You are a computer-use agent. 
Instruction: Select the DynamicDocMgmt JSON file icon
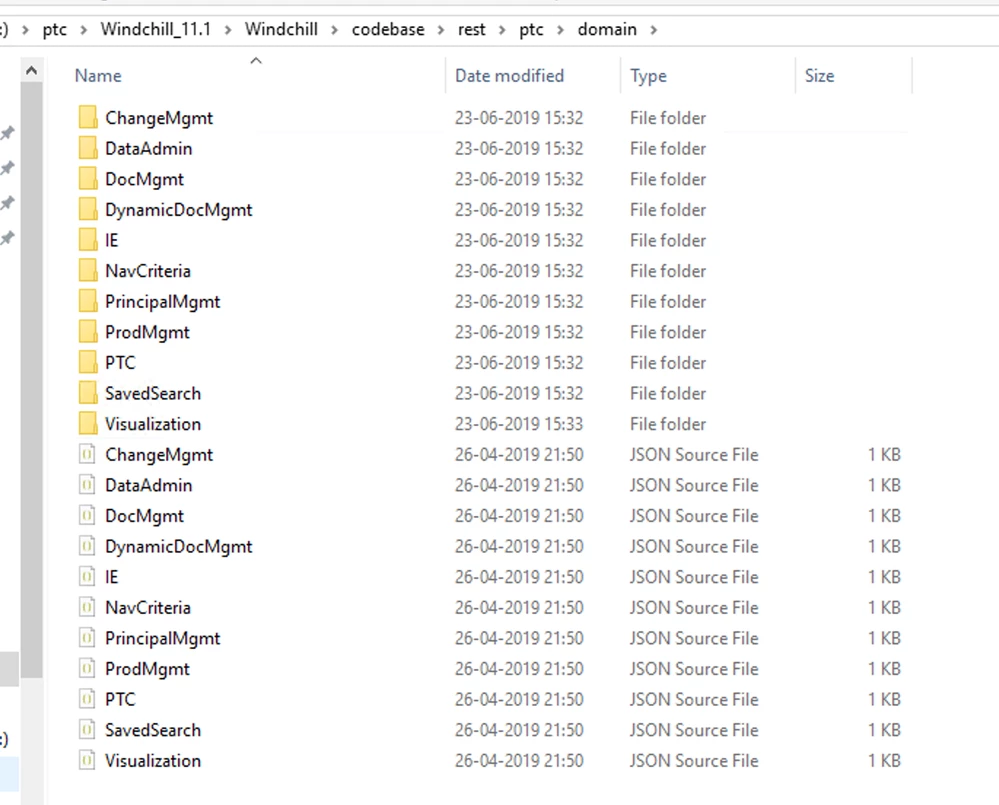[x=87, y=546]
